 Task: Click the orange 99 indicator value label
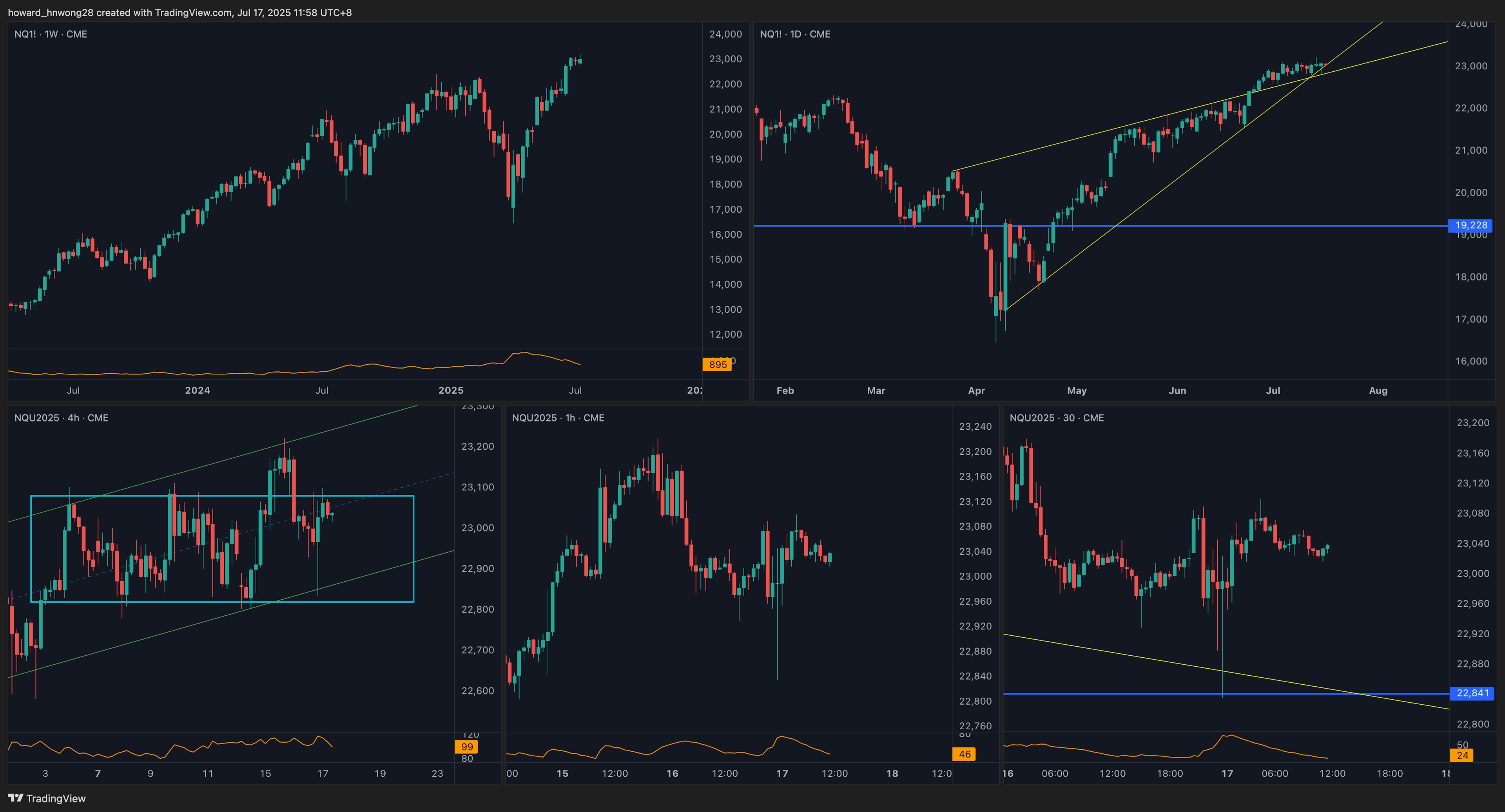[467, 747]
